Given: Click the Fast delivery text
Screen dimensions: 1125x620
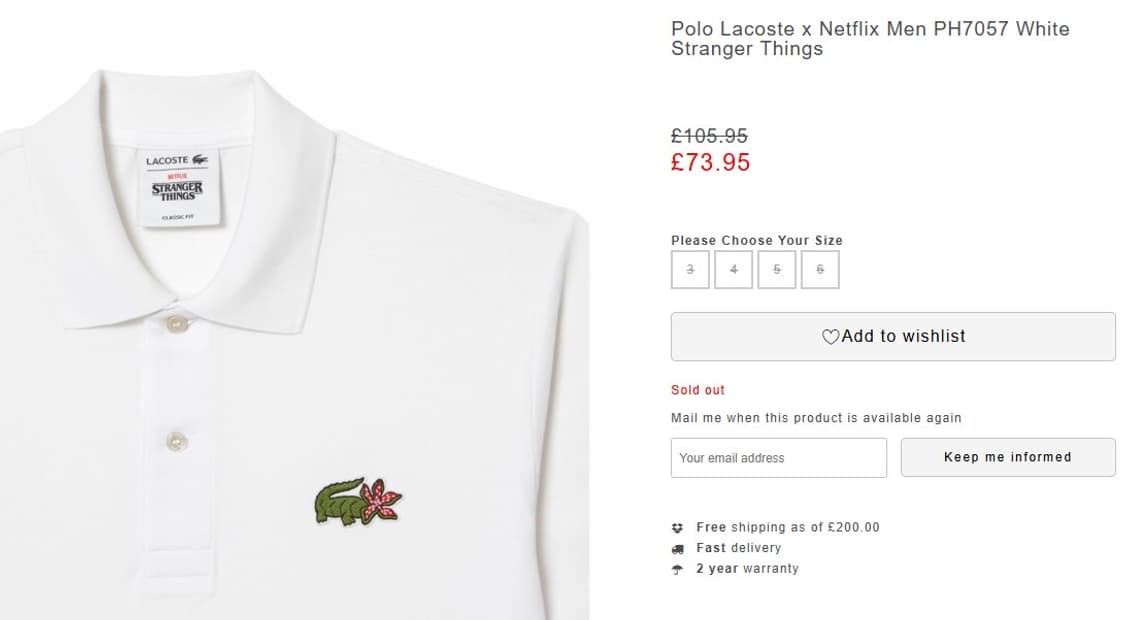Looking at the screenshot, I should (x=739, y=548).
